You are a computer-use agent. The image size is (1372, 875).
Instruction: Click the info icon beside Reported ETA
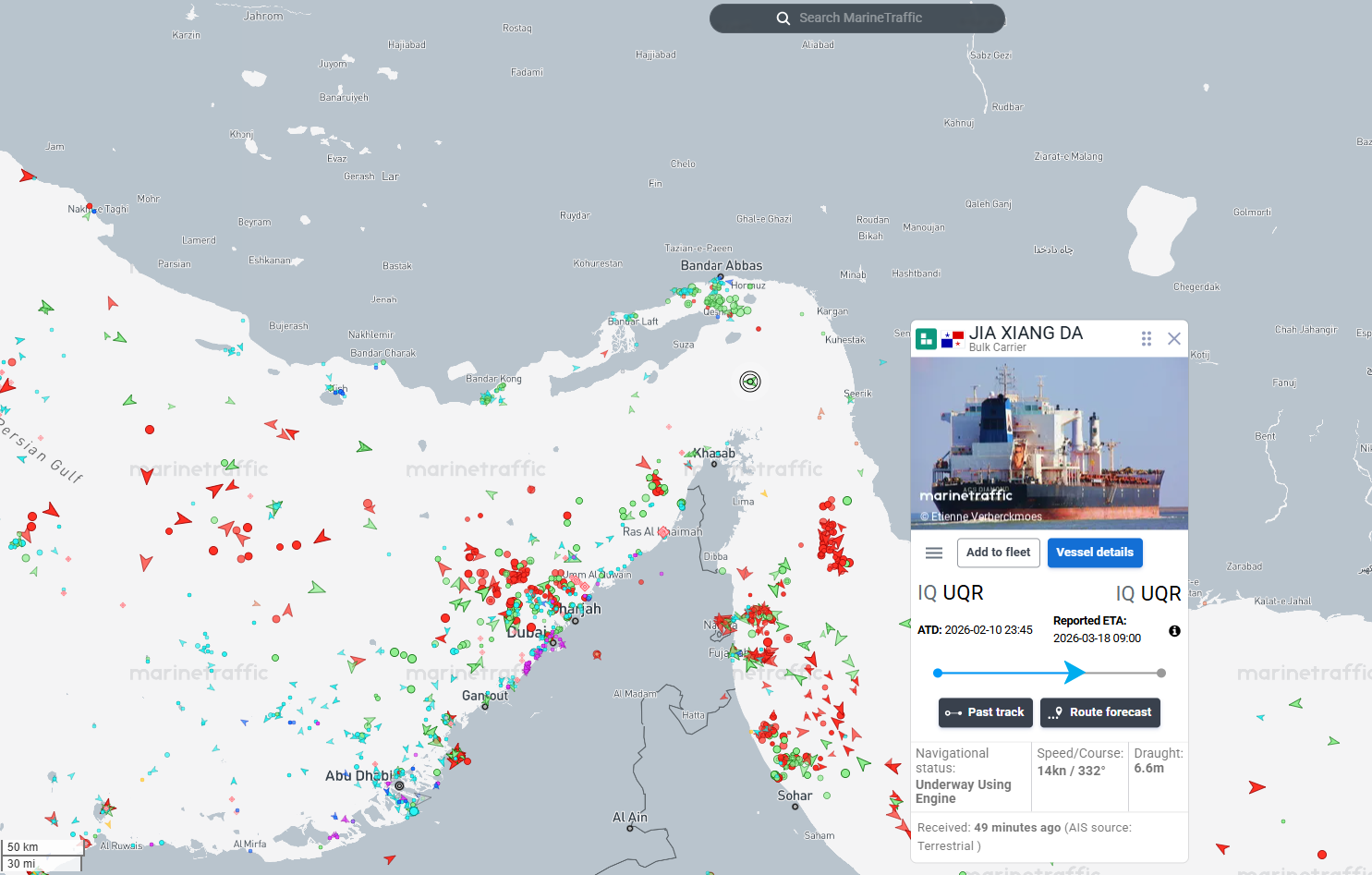coord(1174,631)
